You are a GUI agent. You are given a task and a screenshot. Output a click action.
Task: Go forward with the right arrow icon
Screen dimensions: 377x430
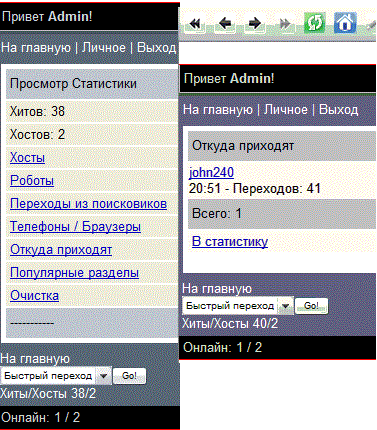pyautogui.click(x=255, y=24)
